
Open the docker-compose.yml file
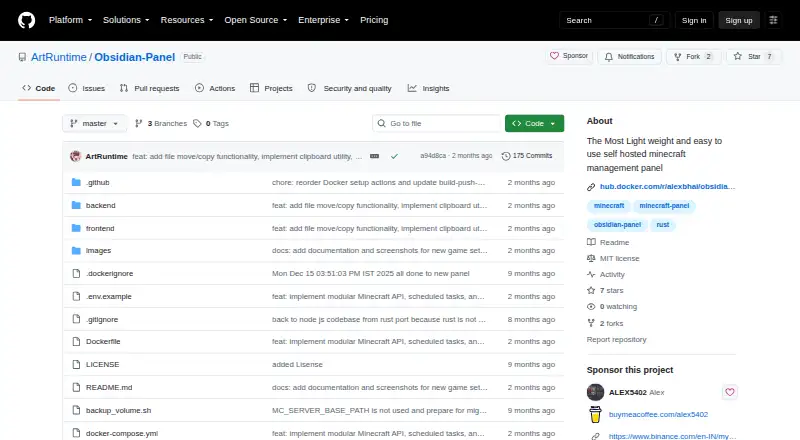point(122,433)
